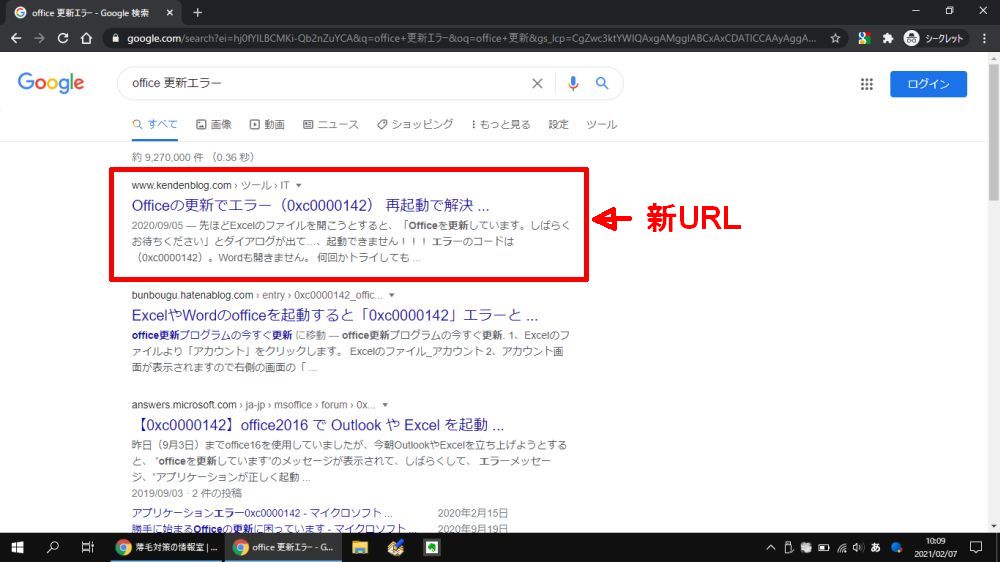Open アプリケーションエラー0xc0000142 sublink
Image resolution: width=1000 pixels, height=562 pixels.
pyautogui.click(x=262, y=513)
